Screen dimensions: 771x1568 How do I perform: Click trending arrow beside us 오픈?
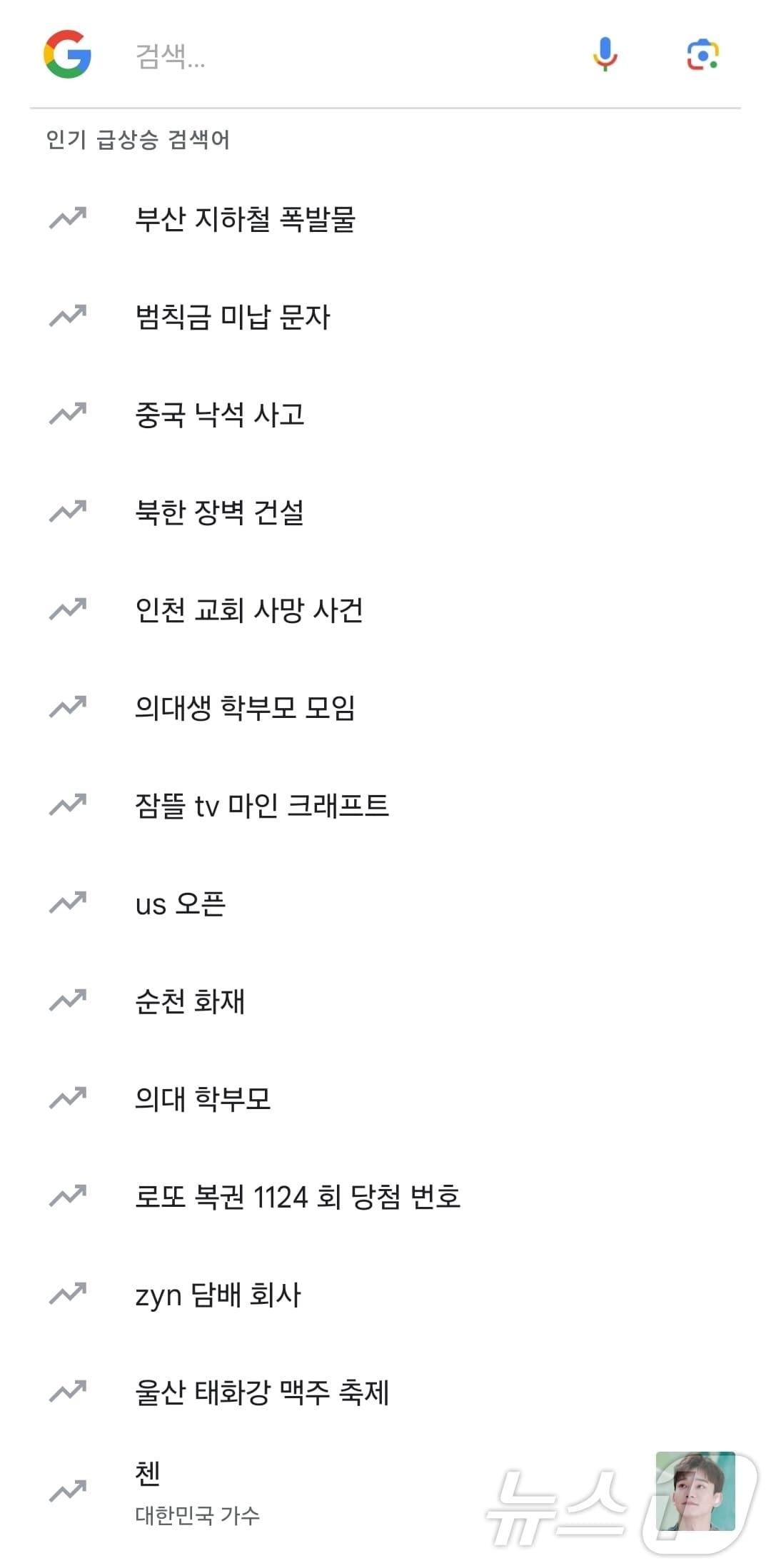pyautogui.click(x=68, y=903)
